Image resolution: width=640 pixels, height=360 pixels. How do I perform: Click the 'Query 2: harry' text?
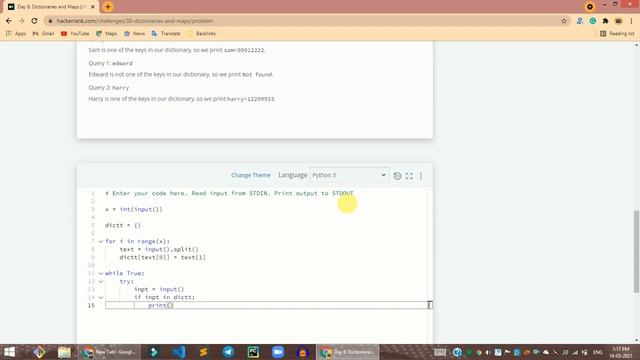[109, 88]
